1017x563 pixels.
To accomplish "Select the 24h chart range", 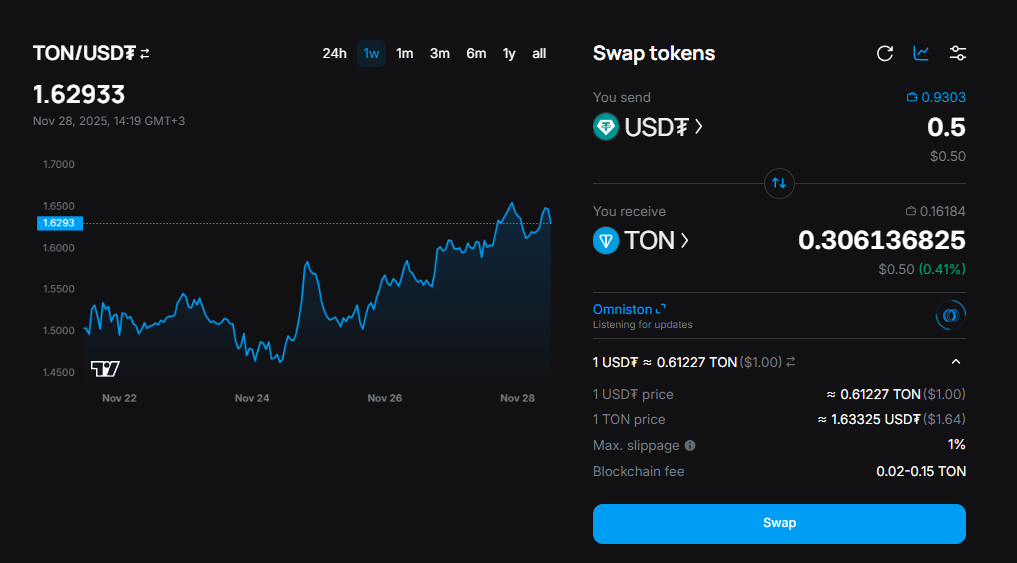I will [x=334, y=53].
